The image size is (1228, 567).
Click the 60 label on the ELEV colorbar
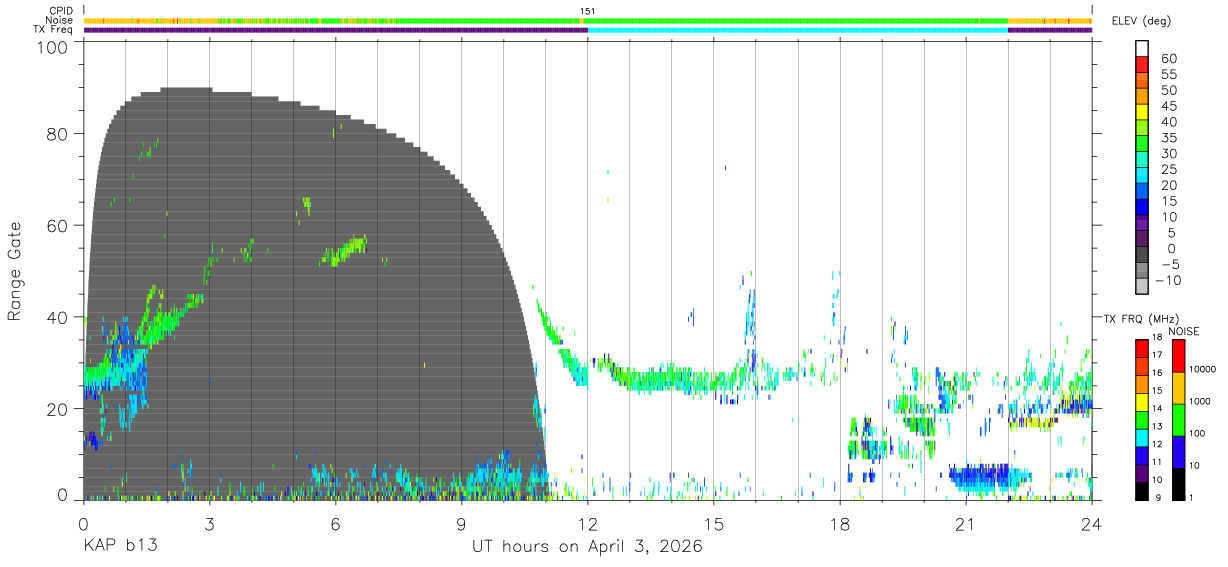click(1169, 58)
